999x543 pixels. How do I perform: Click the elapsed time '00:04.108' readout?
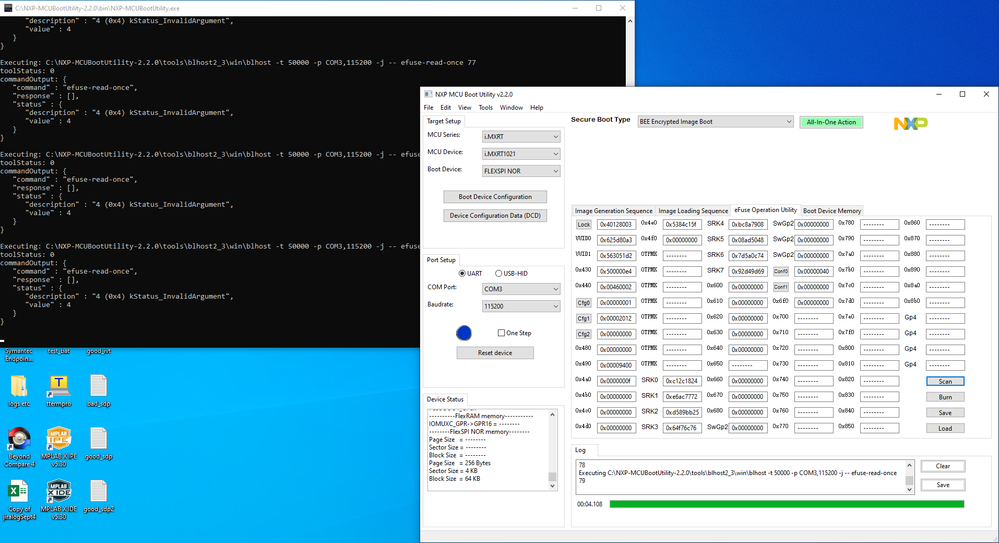click(589, 504)
